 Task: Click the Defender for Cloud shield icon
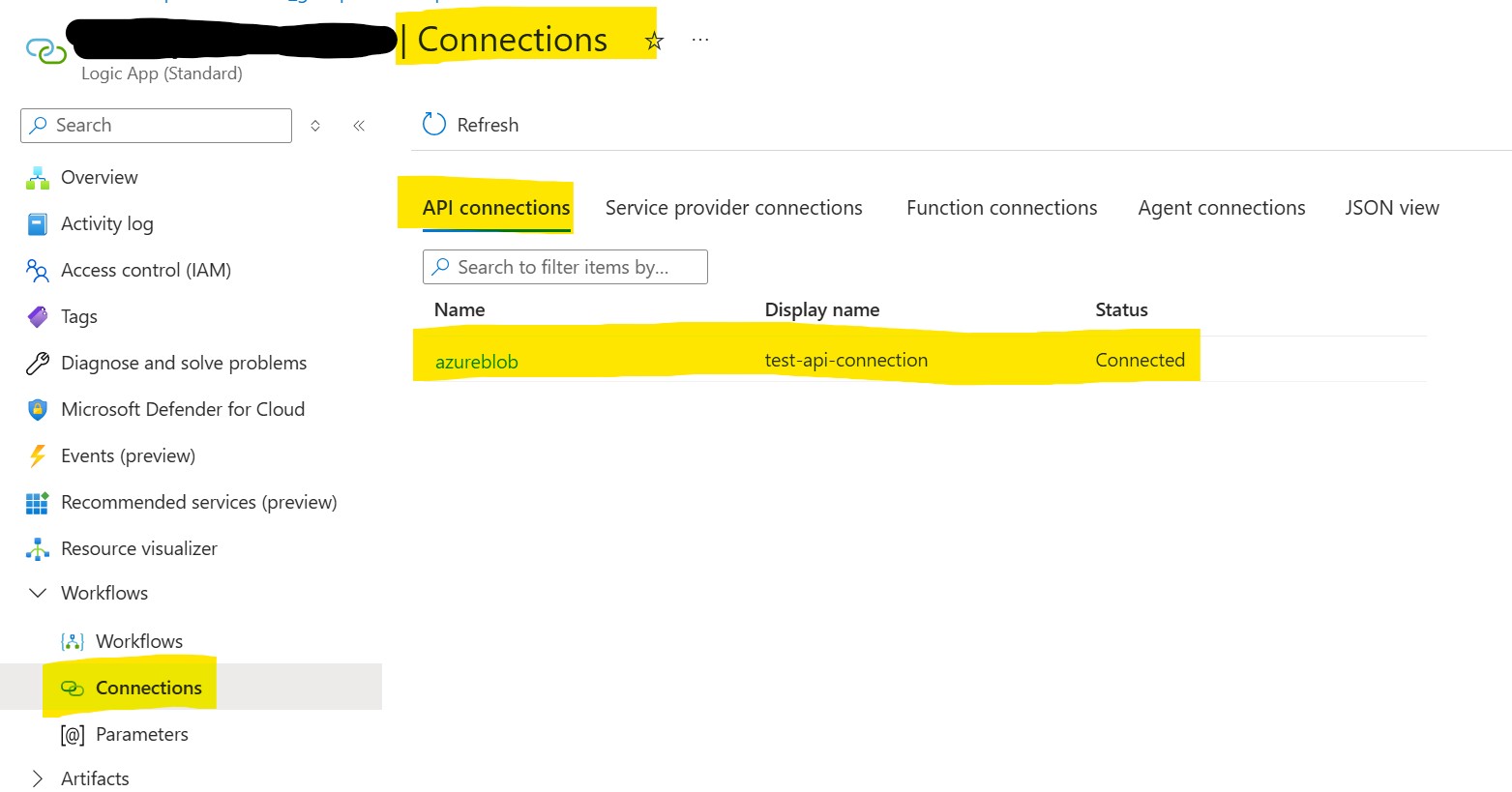37,410
